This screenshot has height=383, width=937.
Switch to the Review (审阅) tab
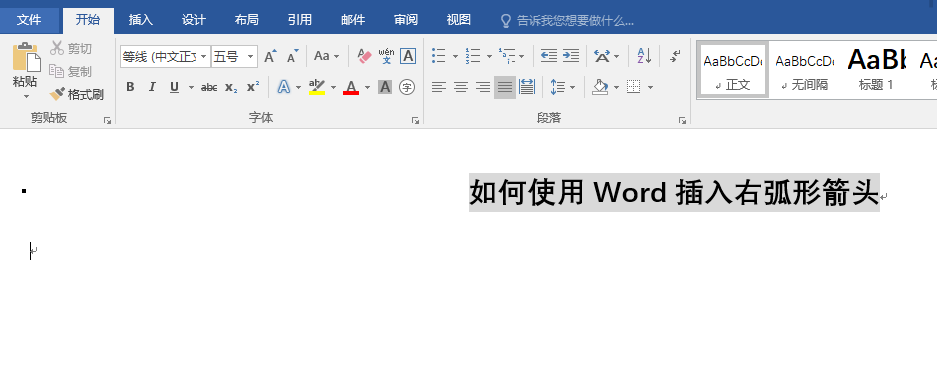[x=406, y=20]
